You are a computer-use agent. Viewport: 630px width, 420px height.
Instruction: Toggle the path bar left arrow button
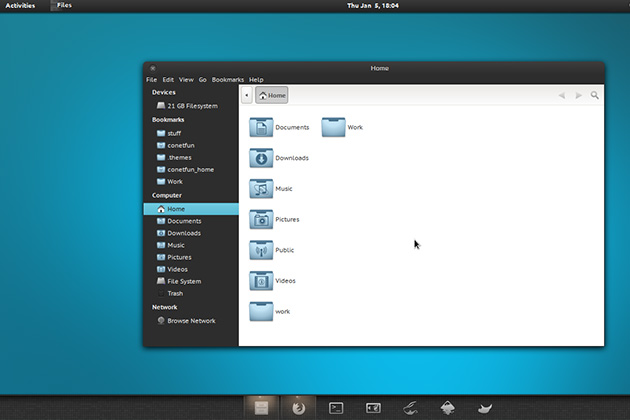[247, 95]
